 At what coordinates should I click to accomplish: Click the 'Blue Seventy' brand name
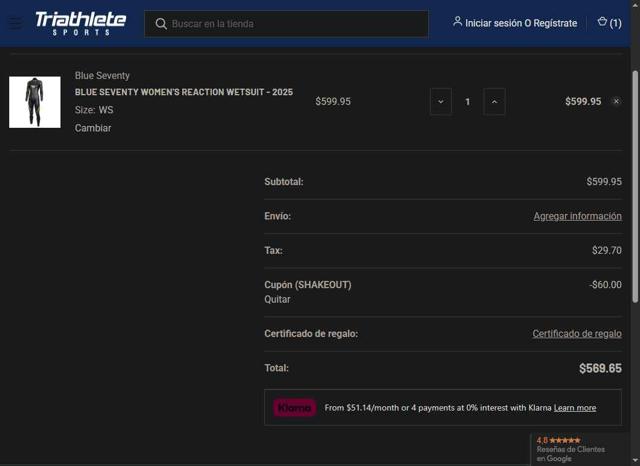(102, 75)
